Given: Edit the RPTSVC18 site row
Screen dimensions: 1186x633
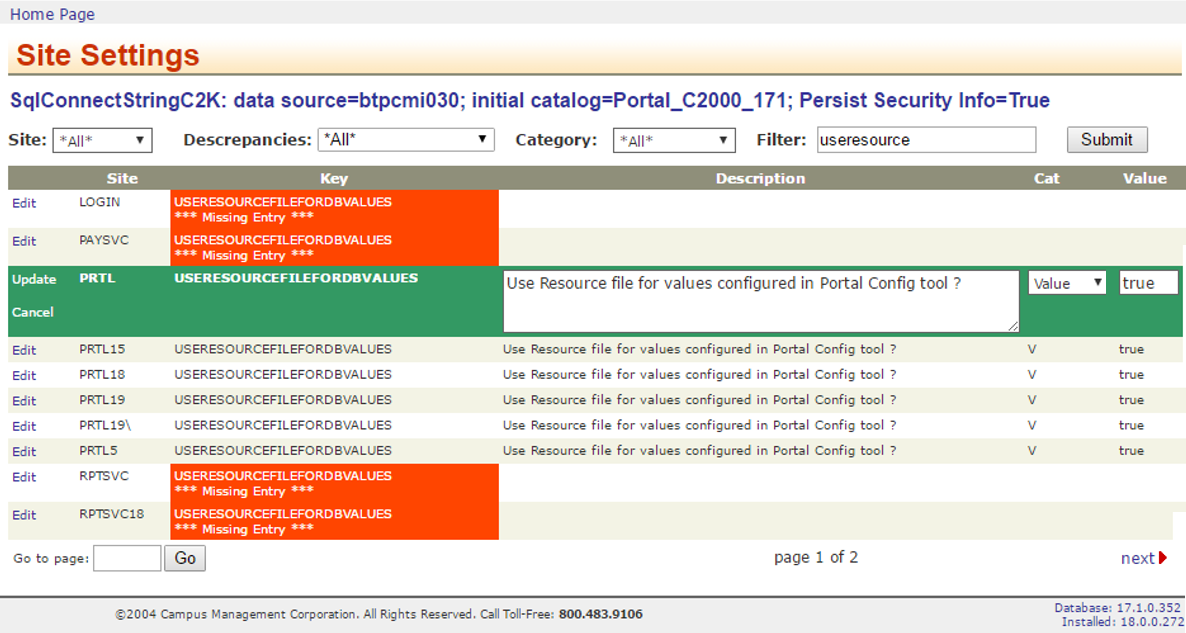Looking at the screenshot, I should [24, 515].
